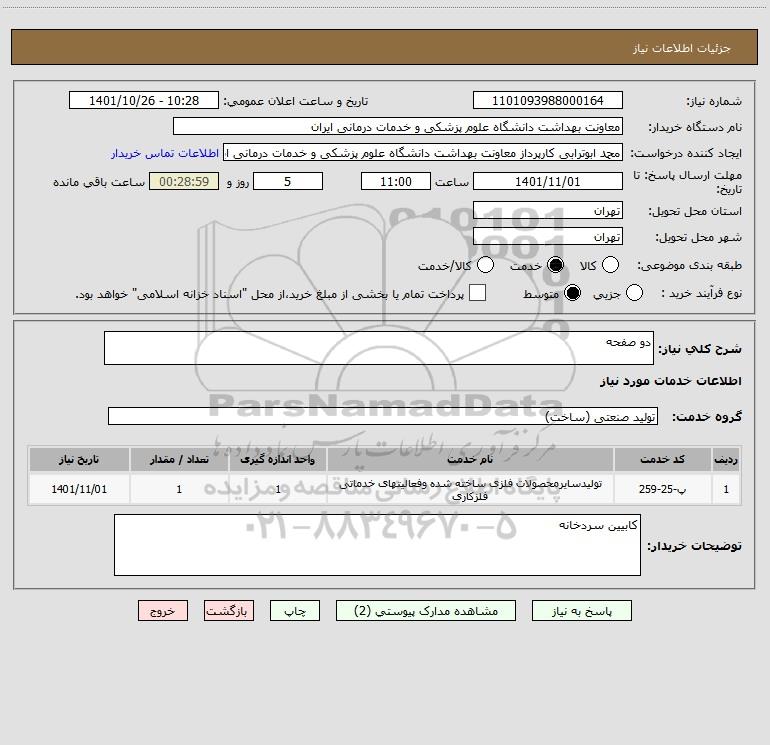Click the remaining days field showing 5
The height and width of the screenshot is (745, 770).
[x=288, y=181]
